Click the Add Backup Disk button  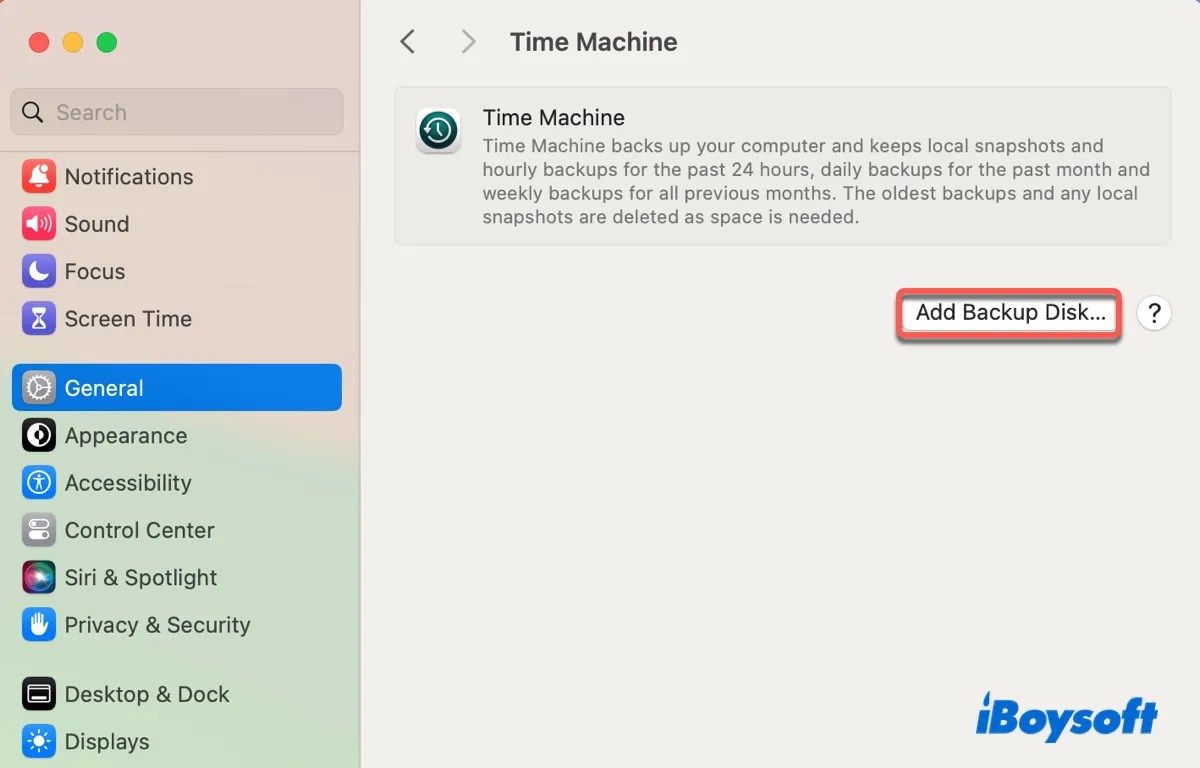coord(1007,313)
